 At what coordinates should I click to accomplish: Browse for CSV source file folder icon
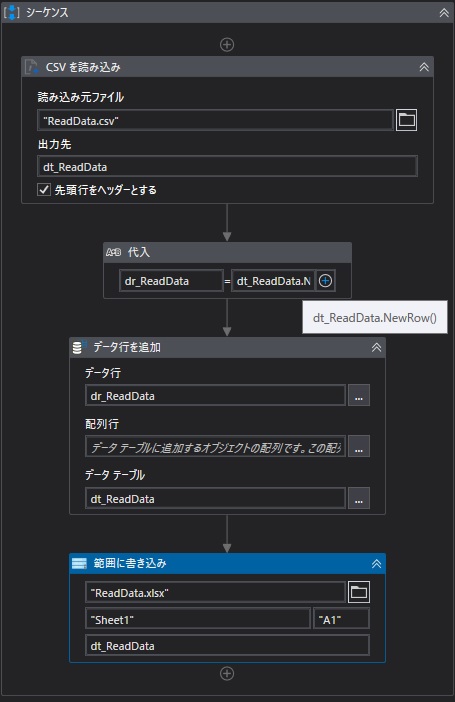pyautogui.click(x=406, y=120)
